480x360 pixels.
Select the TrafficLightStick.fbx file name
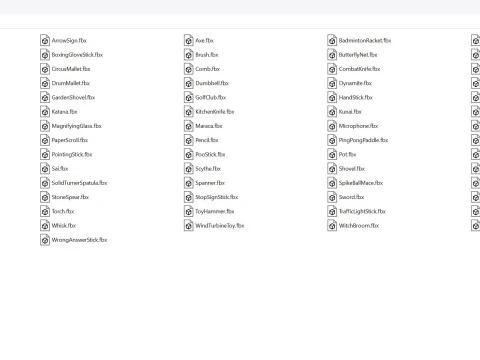click(362, 211)
